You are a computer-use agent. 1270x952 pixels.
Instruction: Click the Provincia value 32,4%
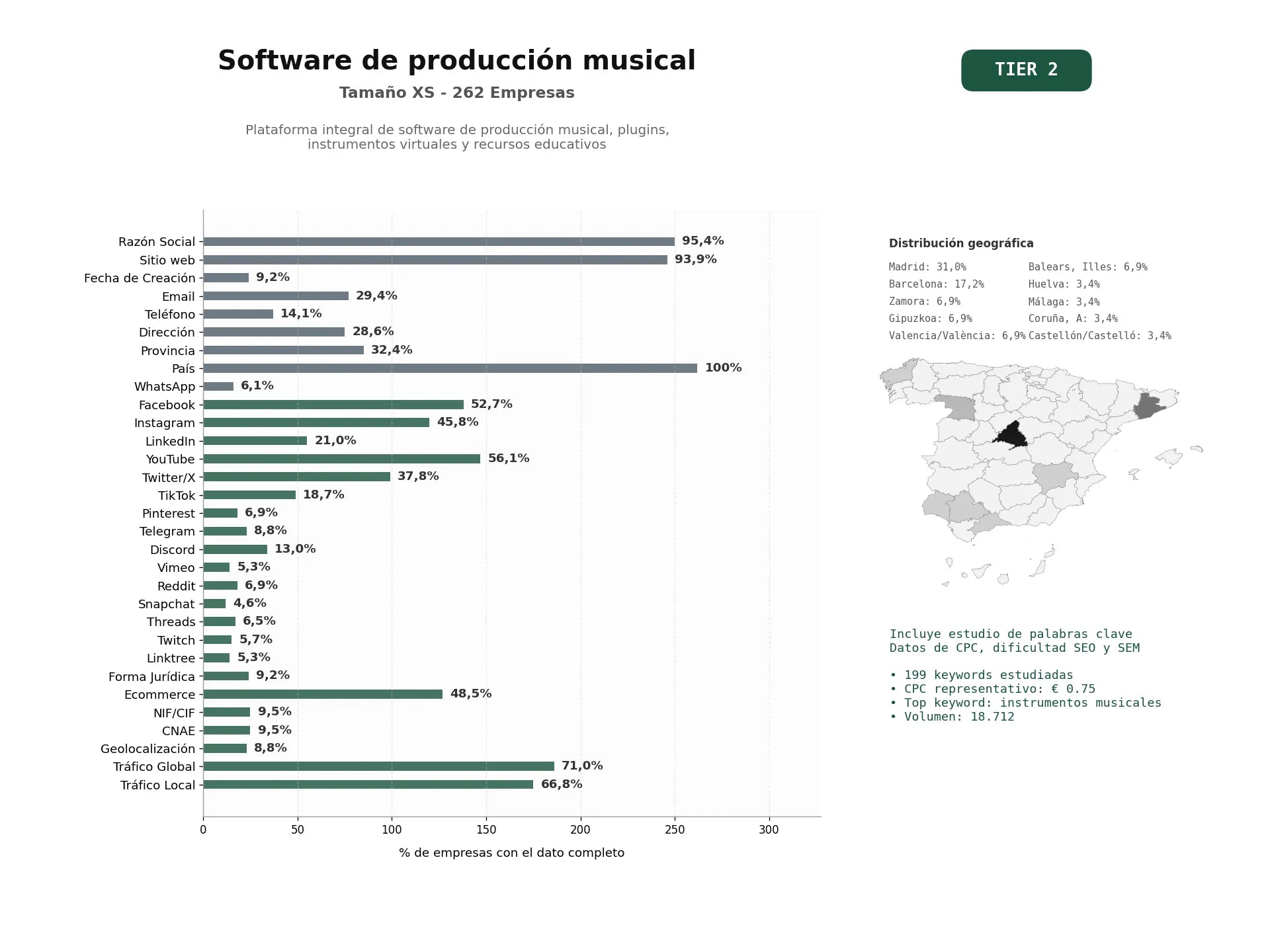point(392,350)
